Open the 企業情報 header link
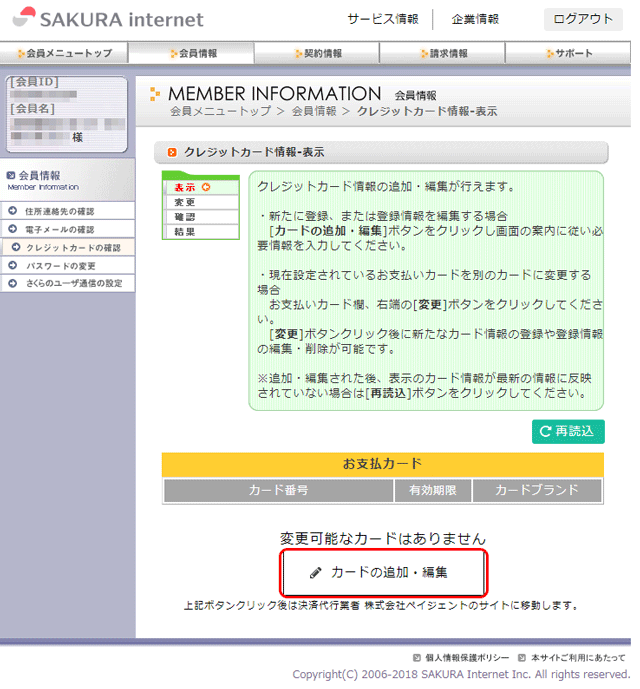This screenshot has height=689, width=640. (475, 19)
